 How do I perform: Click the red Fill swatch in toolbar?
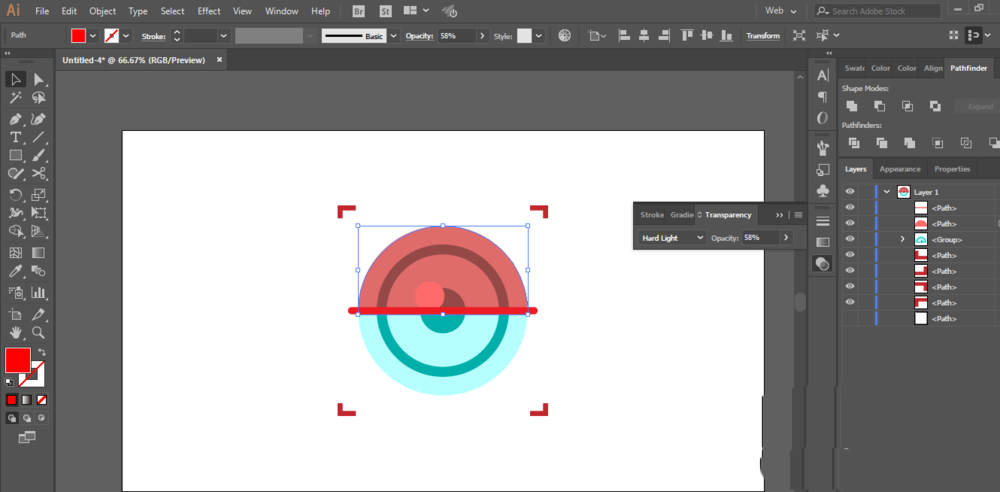pyautogui.click(x=17, y=360)
